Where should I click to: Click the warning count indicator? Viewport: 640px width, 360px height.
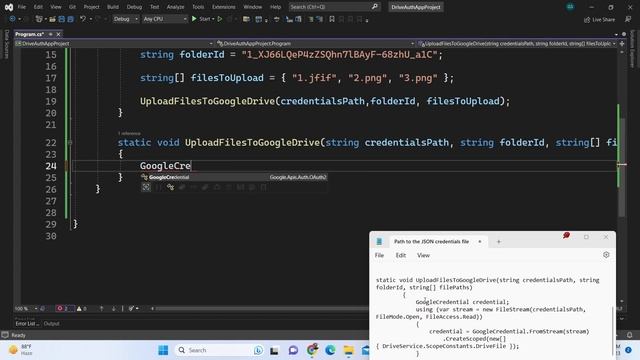click(82, 309)
